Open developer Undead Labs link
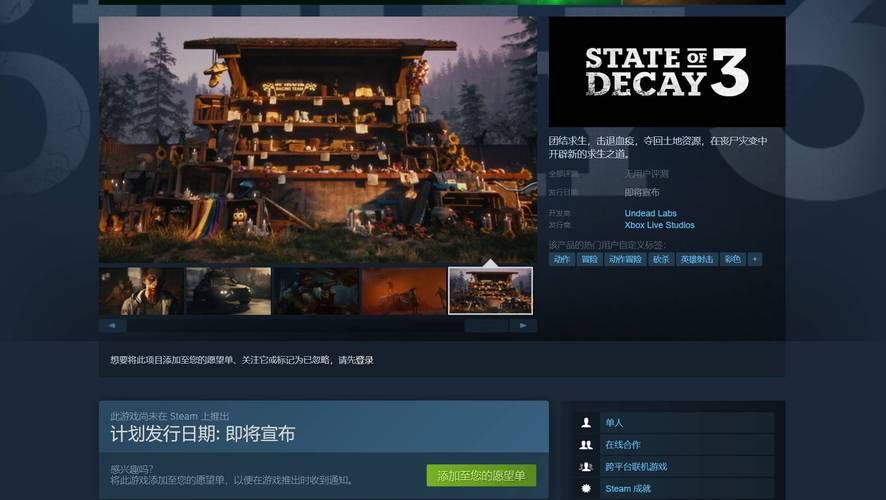Image resolution: width=886 pixels, height=500 pixels. 650,213
